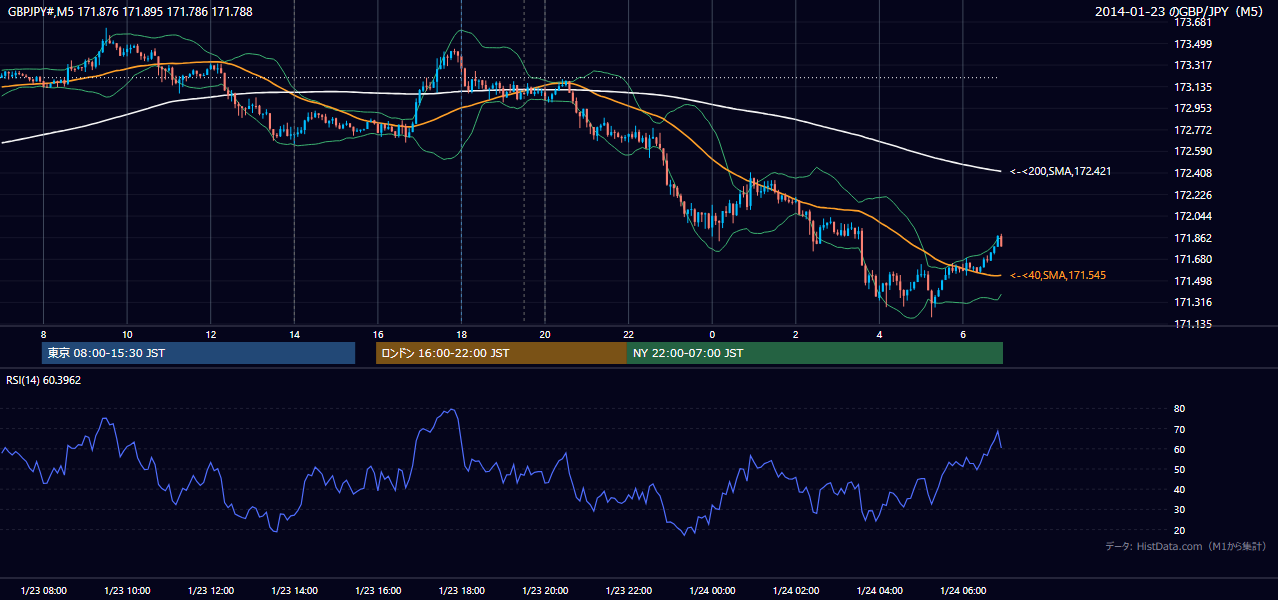
Task: Click hour 16 under the price chart
Action: tap(377, 333)
